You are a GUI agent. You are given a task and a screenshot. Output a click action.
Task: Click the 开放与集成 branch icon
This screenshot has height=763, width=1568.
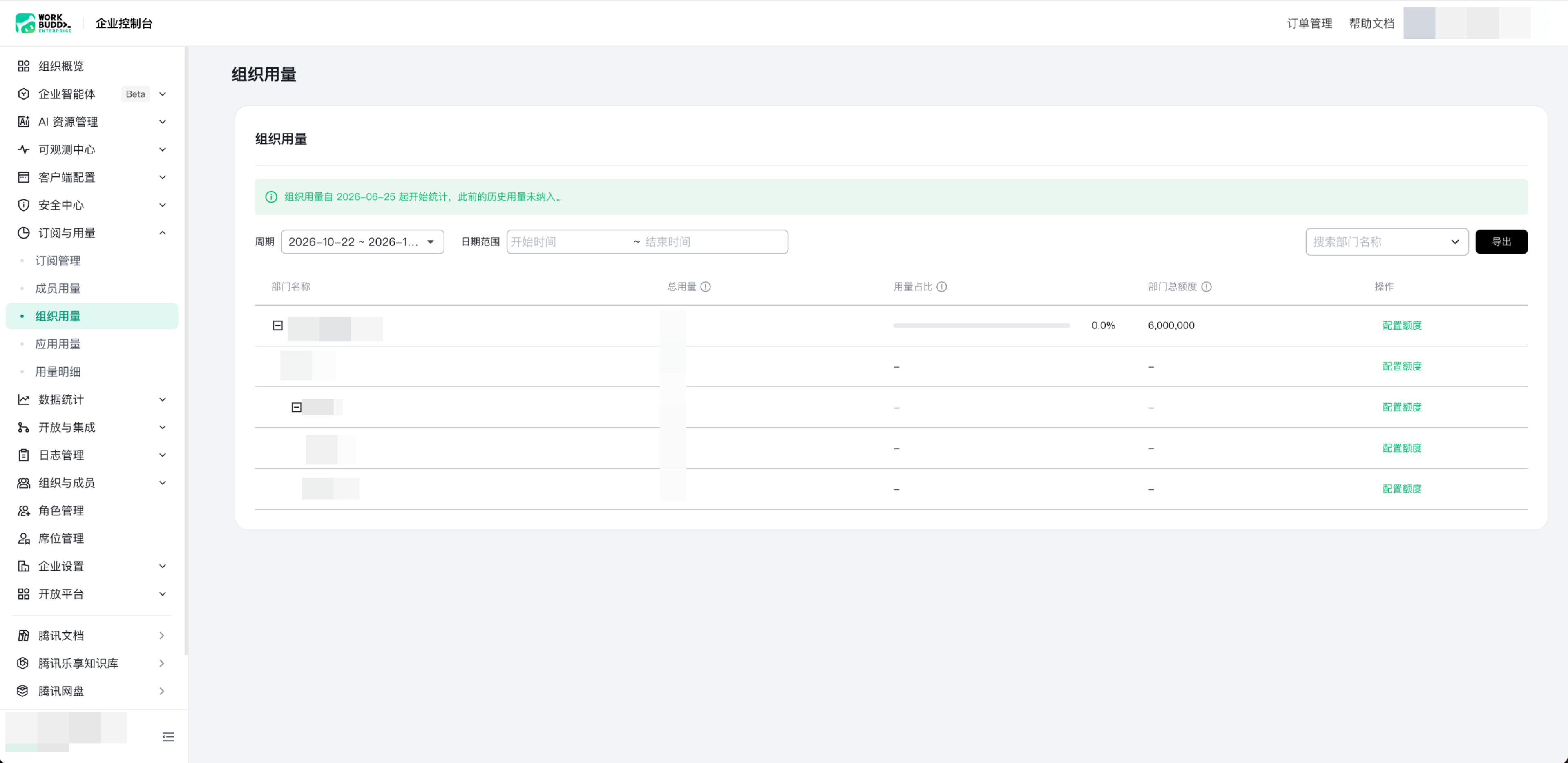pyautogui.click(x=23, y=427)
